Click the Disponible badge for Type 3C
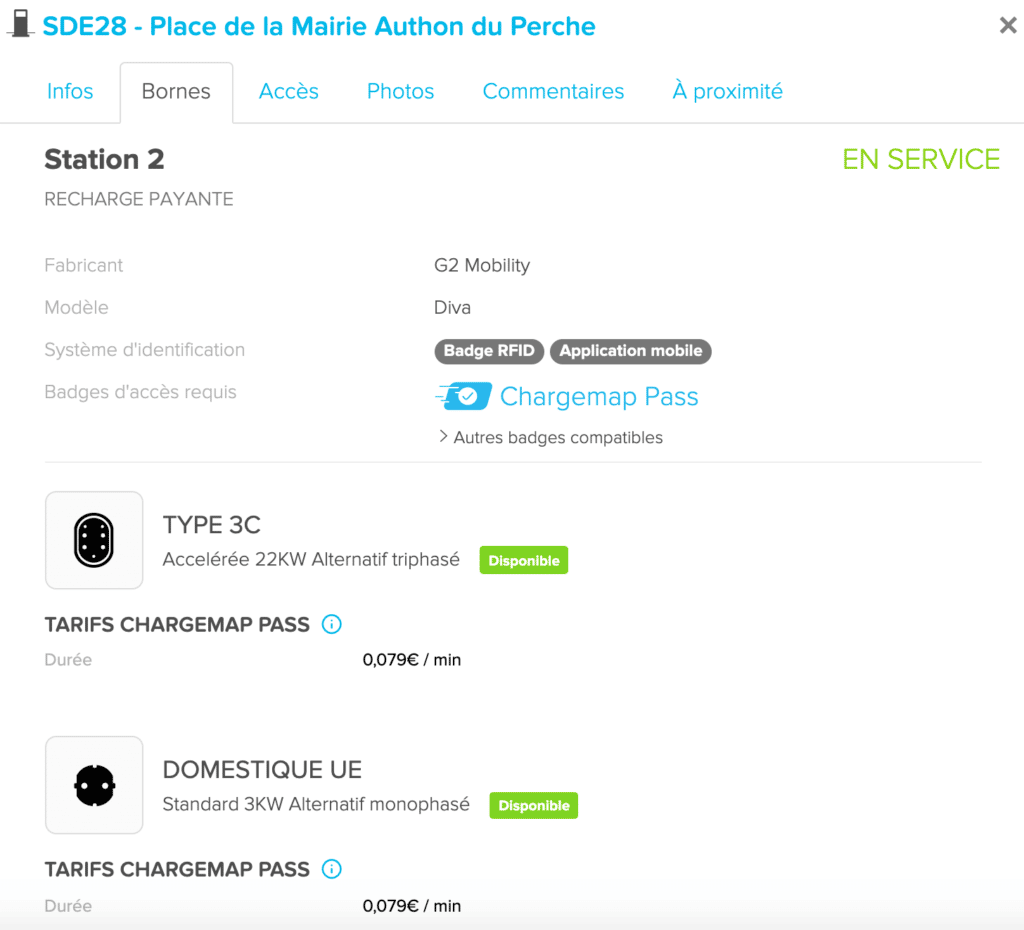The image size is (1024, 930). pyautogui.click(x=524, y=560)
